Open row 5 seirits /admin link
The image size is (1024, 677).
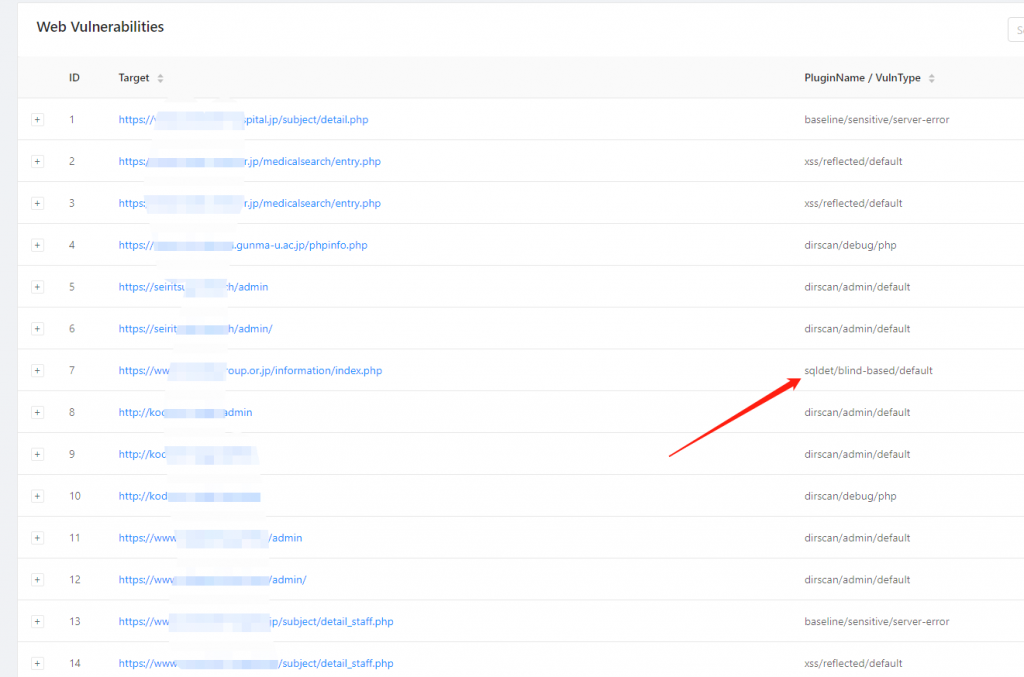(193, 287)
